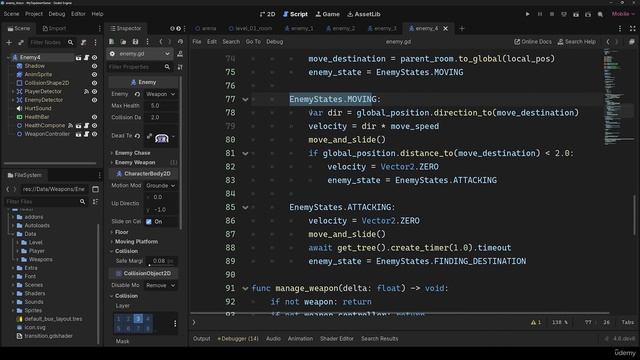Image resolution: width=640 pixels, height=360 pixels.
Task: Reset the Dead Texture property revert icon
Action: [137, 136]
